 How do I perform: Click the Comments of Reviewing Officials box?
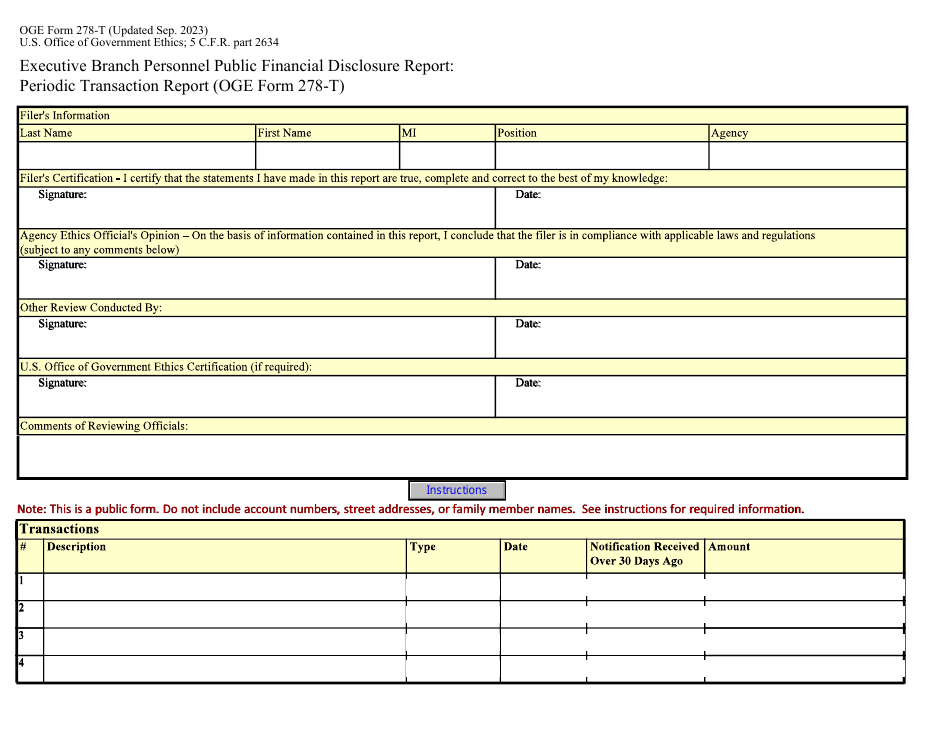(462, 456)
